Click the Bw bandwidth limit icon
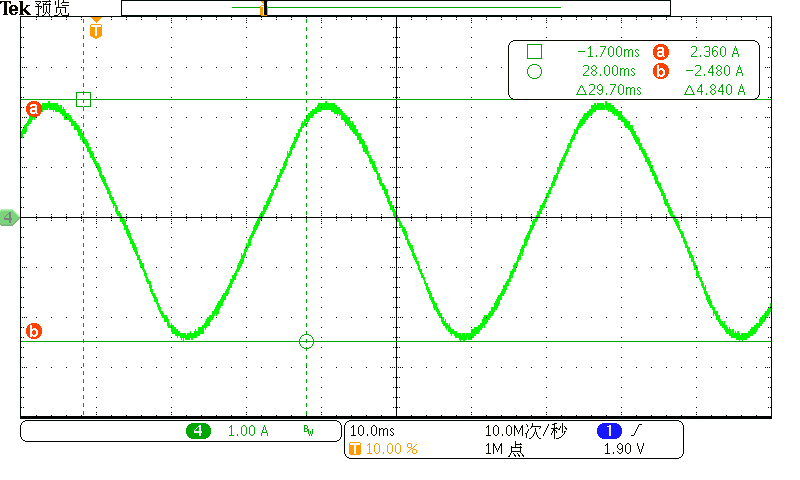Image resolution: width=800 pixels, height=480 pixels. [x=308, y=432]
